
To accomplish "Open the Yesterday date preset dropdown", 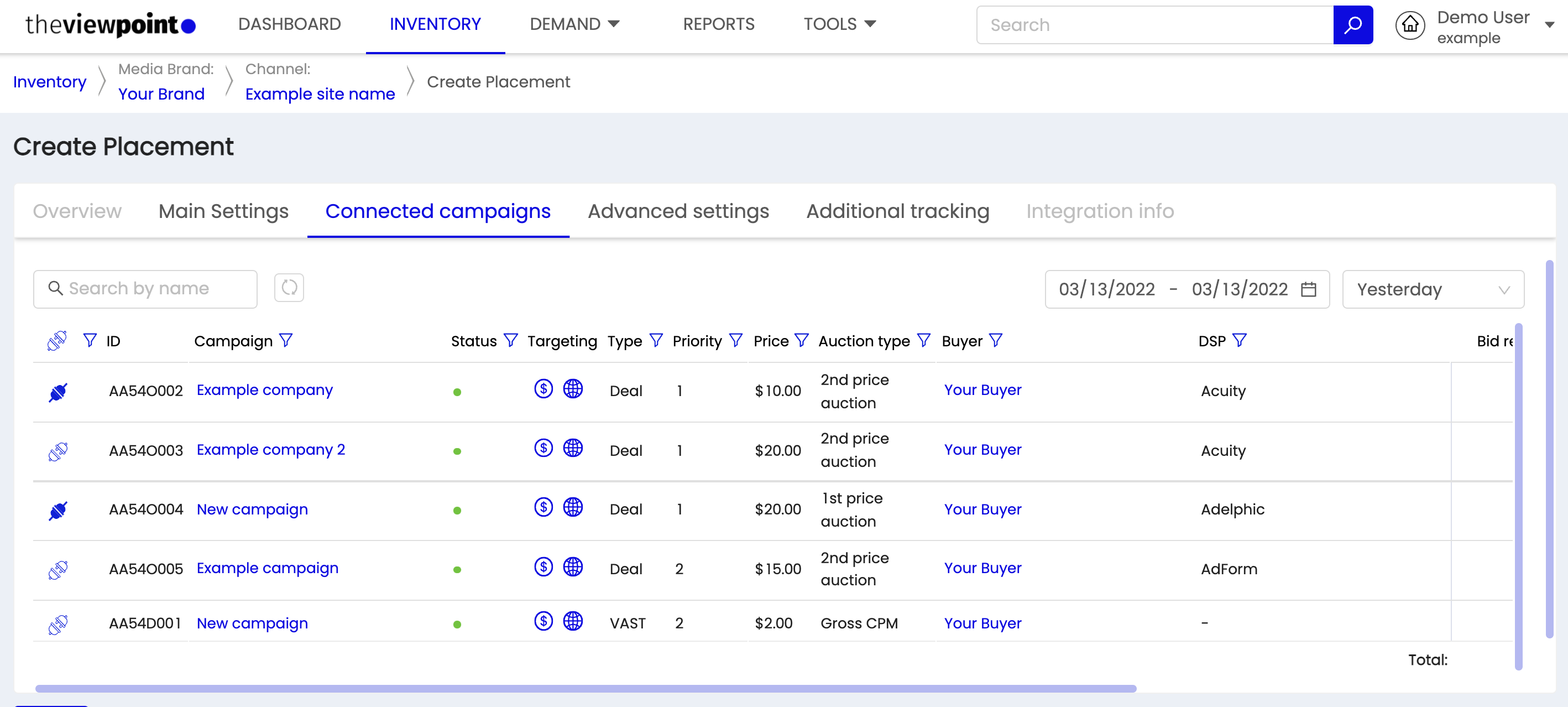I will coord(1433,289).
